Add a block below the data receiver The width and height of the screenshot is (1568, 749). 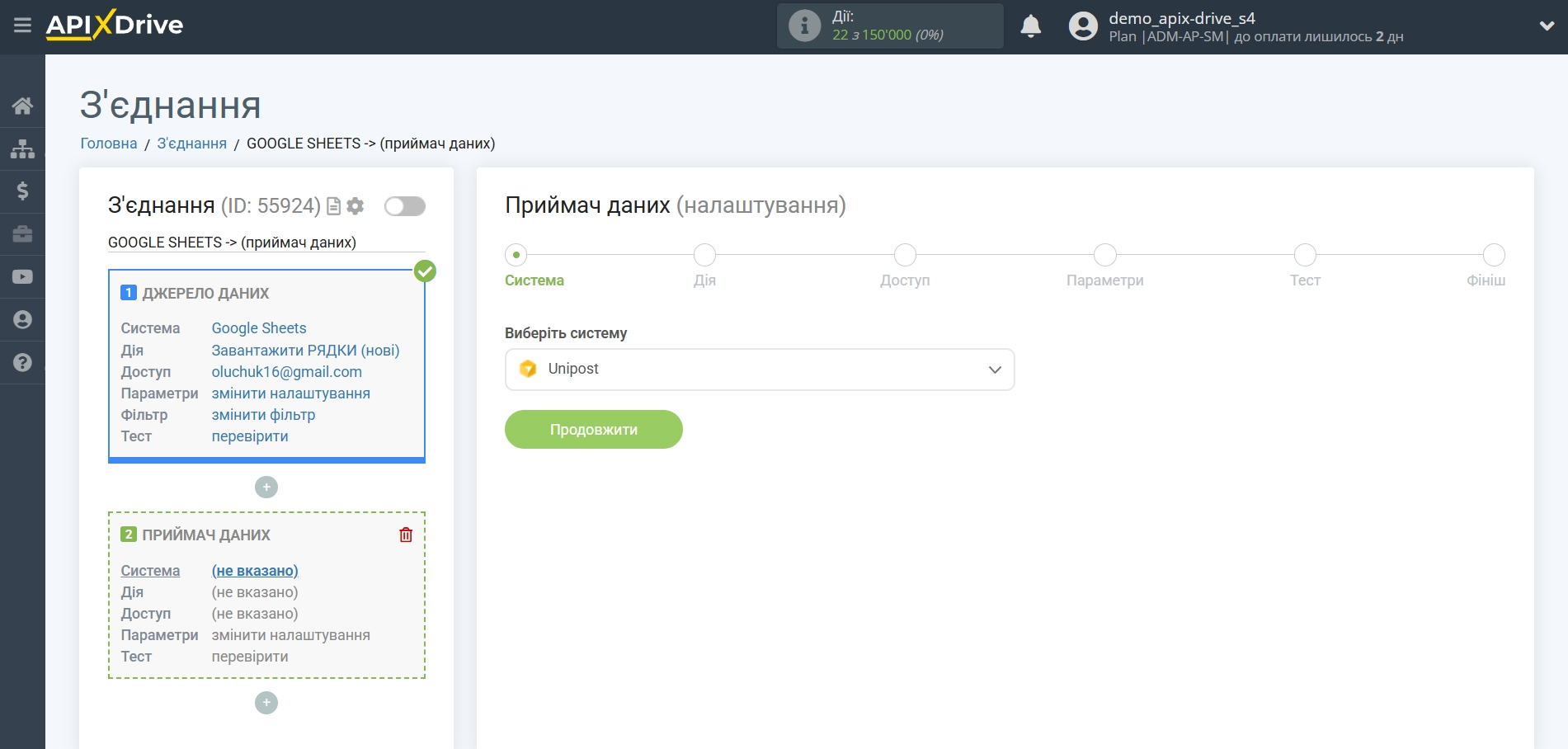click(x=266, y=703)
